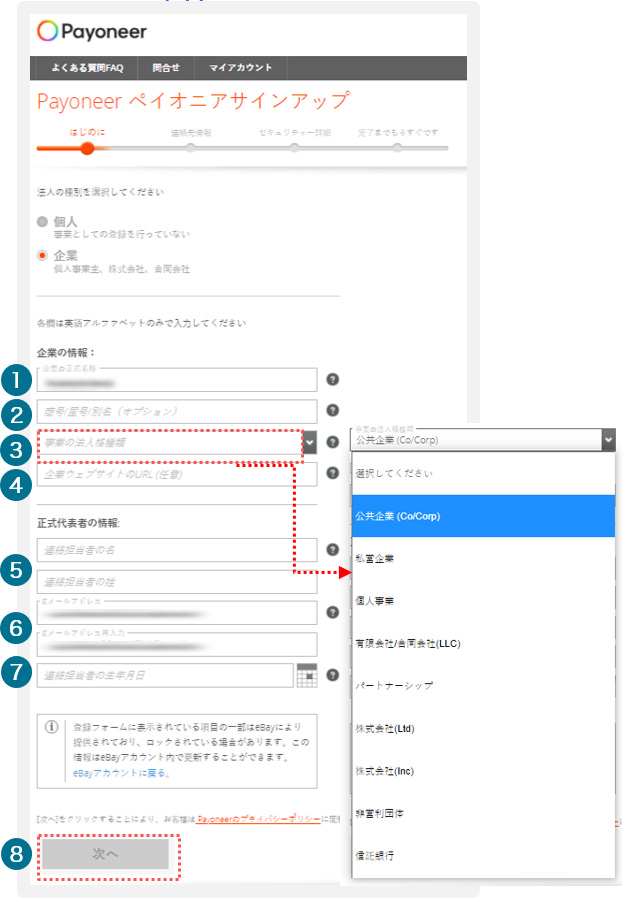The image size is (622, 898).
Task: Choose 個人事業 from the dropdown list
Action: (483, 601)
